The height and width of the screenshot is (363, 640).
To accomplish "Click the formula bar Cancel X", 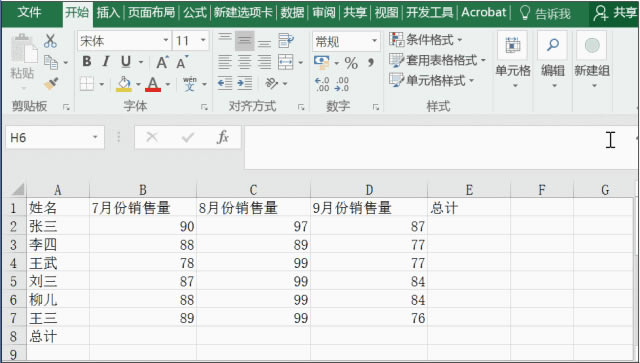I will (x=152, y=137).
